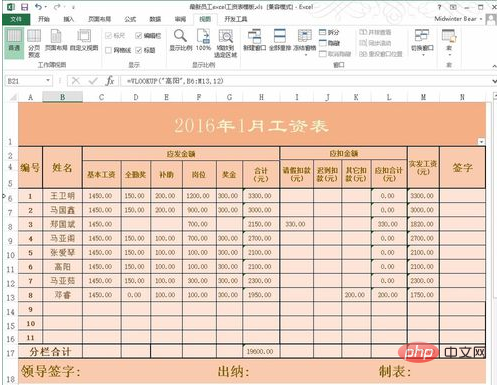Select the cell with name 高阳

[x=62, y=267]
